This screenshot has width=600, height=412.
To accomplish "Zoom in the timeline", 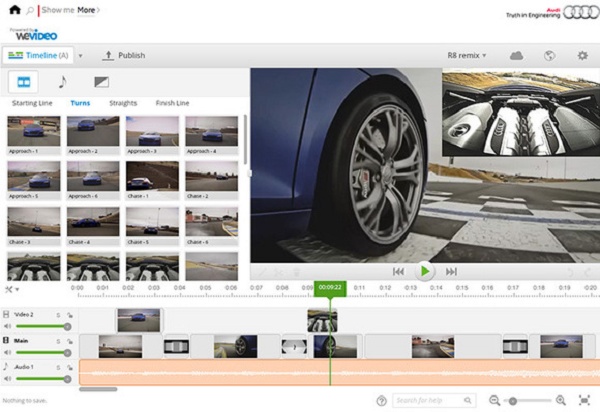I will (561, 401).
